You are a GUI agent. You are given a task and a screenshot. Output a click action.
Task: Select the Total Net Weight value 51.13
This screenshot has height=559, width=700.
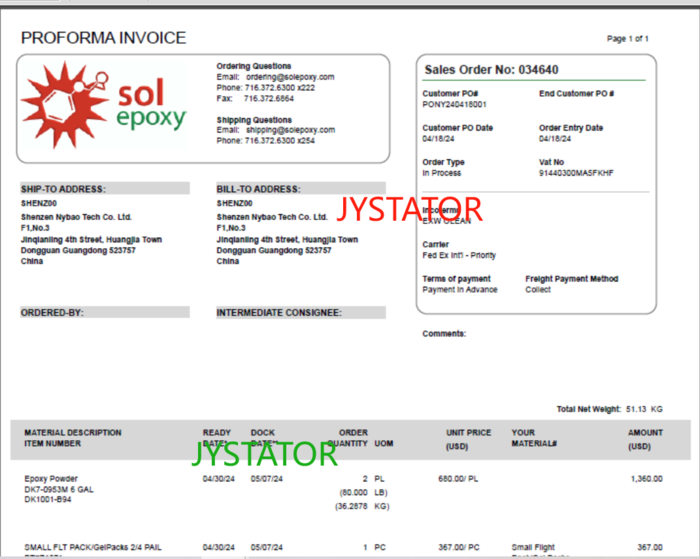click(636, 409)
